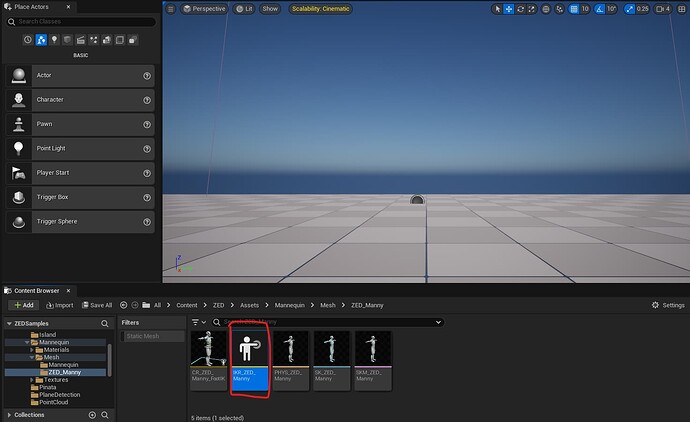
Task: Activate the scale transform tool
Action: (x=532, y=9)
